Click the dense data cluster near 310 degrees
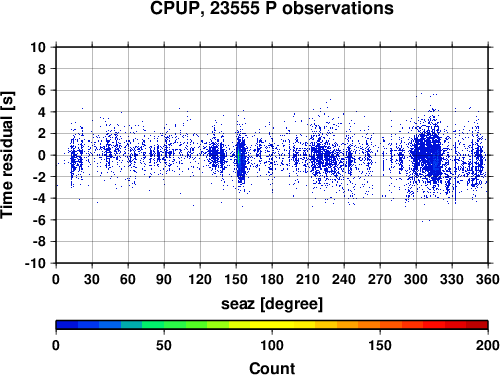Viewport: 500px width, 375px height. coord(428,155)
